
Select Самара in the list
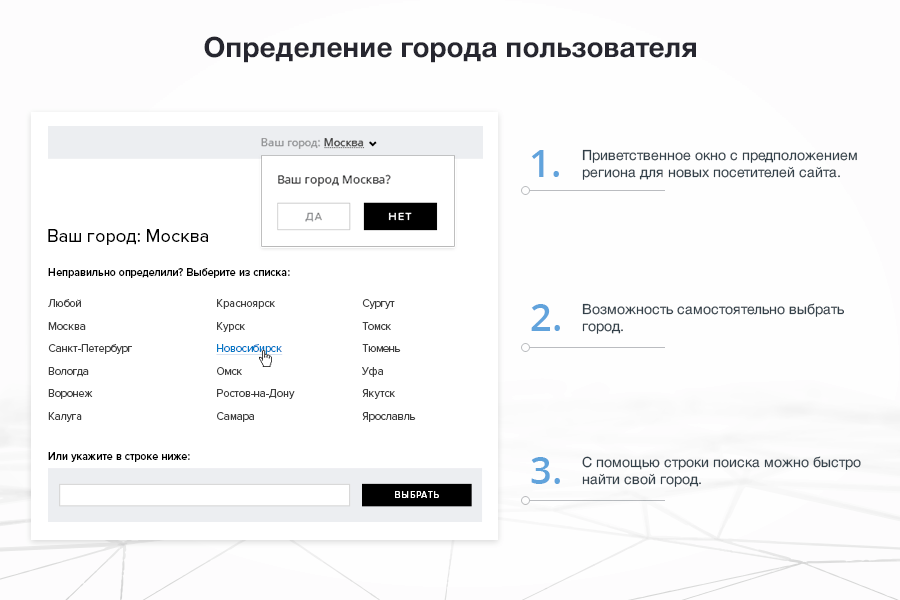coord(236,416)
